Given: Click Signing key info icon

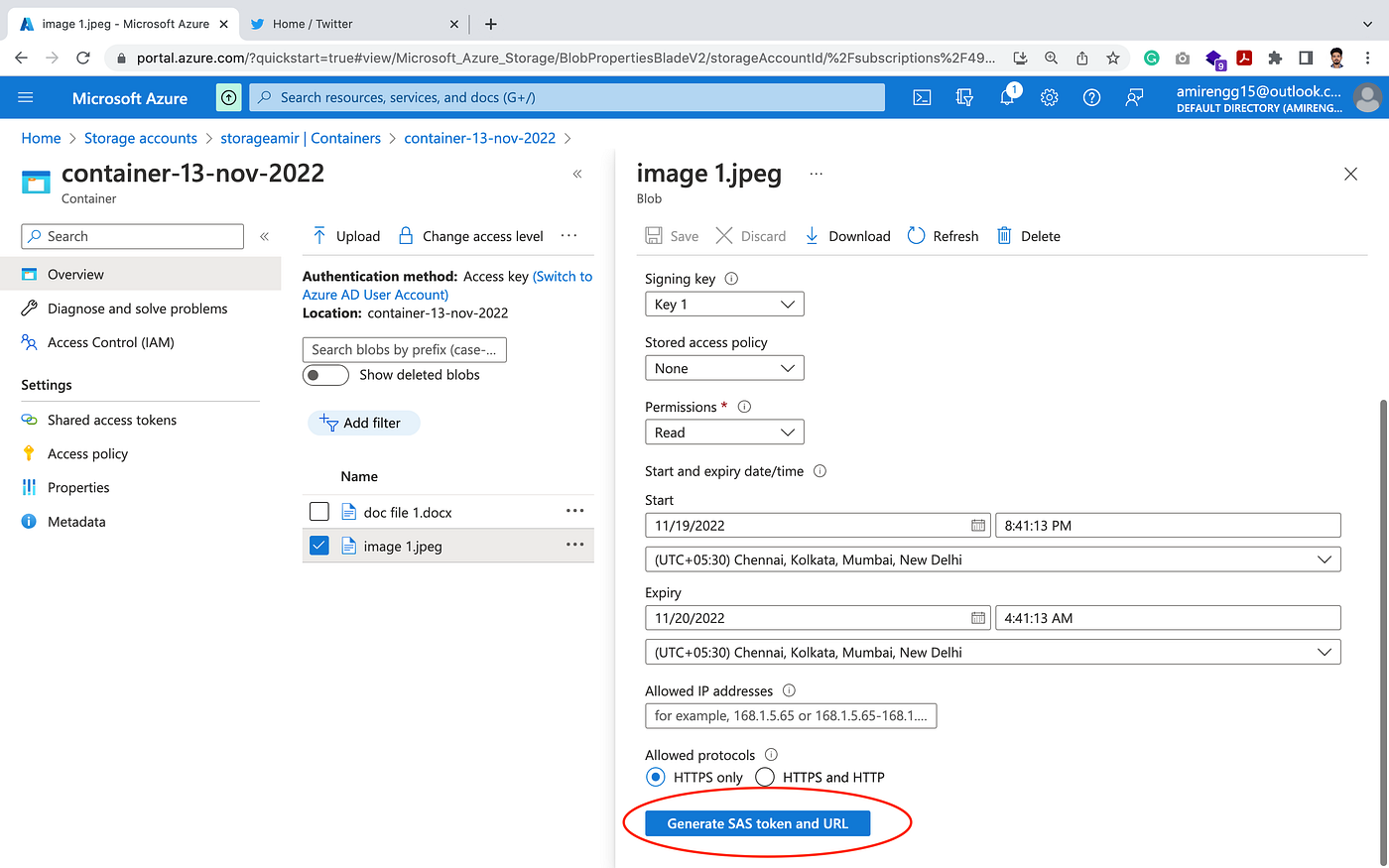Looking at the screenshot, I should (x=731, y=279).
